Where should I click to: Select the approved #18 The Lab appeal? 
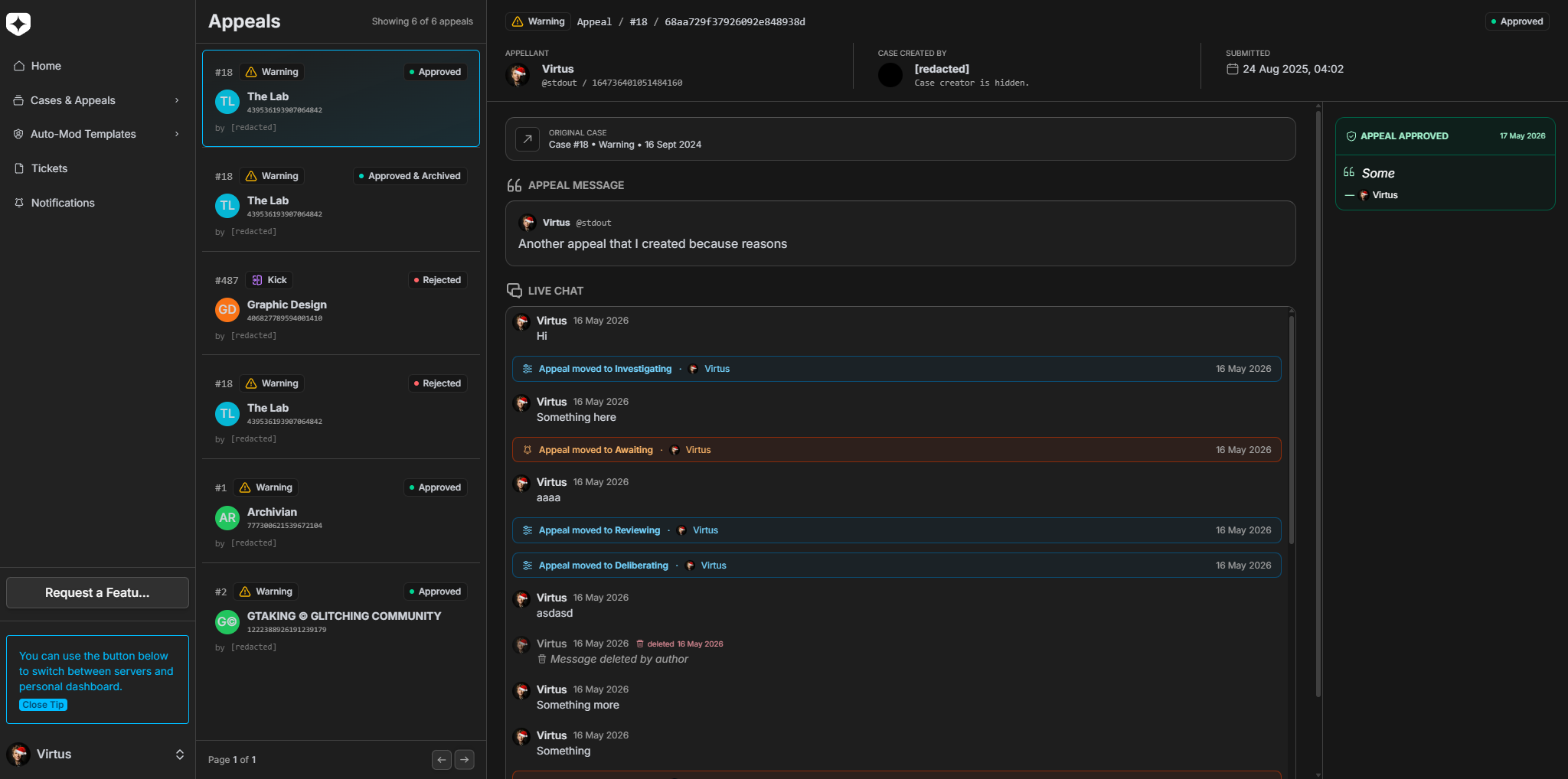pyautogui.click(x=341, y=98)
